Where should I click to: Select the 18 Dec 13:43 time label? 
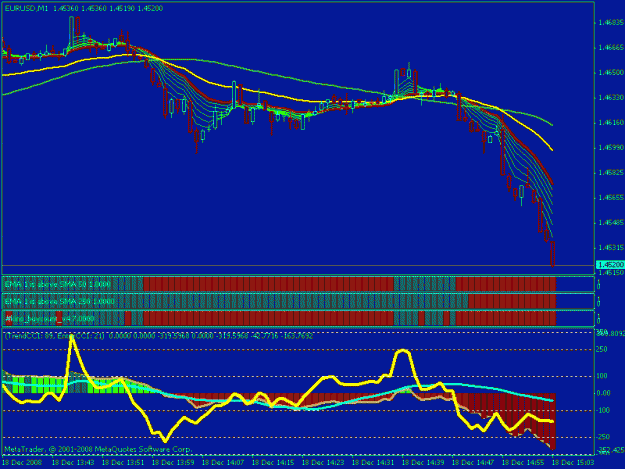click(x=73, y=463)
